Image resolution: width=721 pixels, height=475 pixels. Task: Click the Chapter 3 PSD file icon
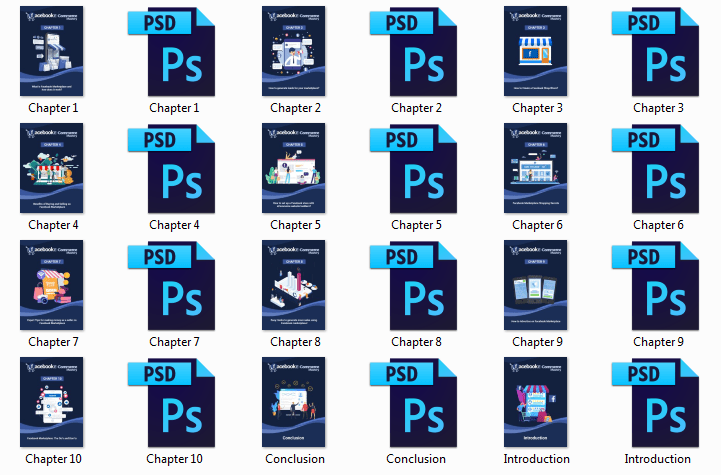tap(658, 51)
